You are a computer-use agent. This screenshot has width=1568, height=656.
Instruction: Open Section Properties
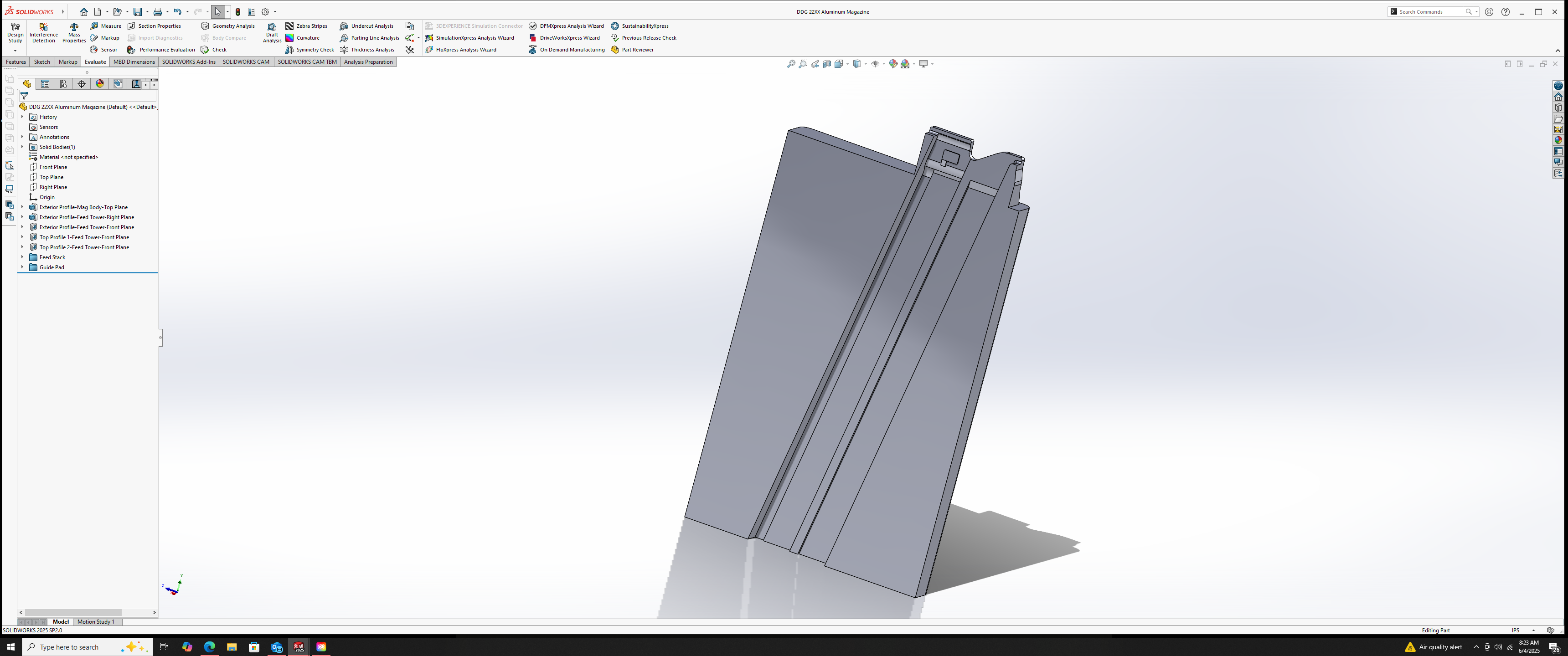(154, 26)
